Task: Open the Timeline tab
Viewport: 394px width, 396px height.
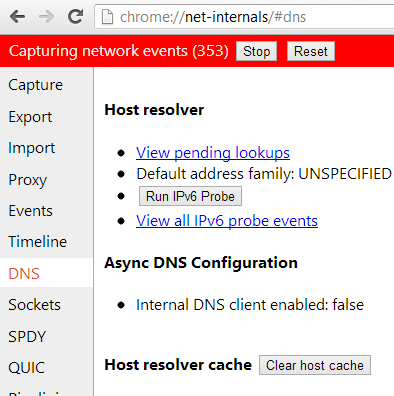Action: tap(38, 242)
